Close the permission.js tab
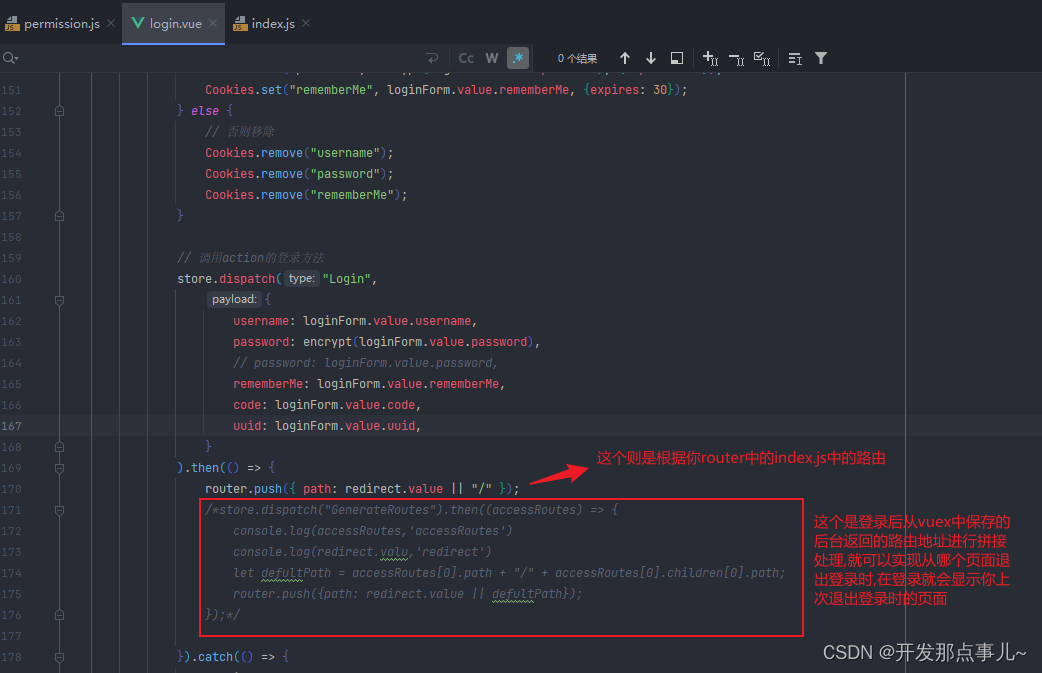 click(x=111, y=23)
